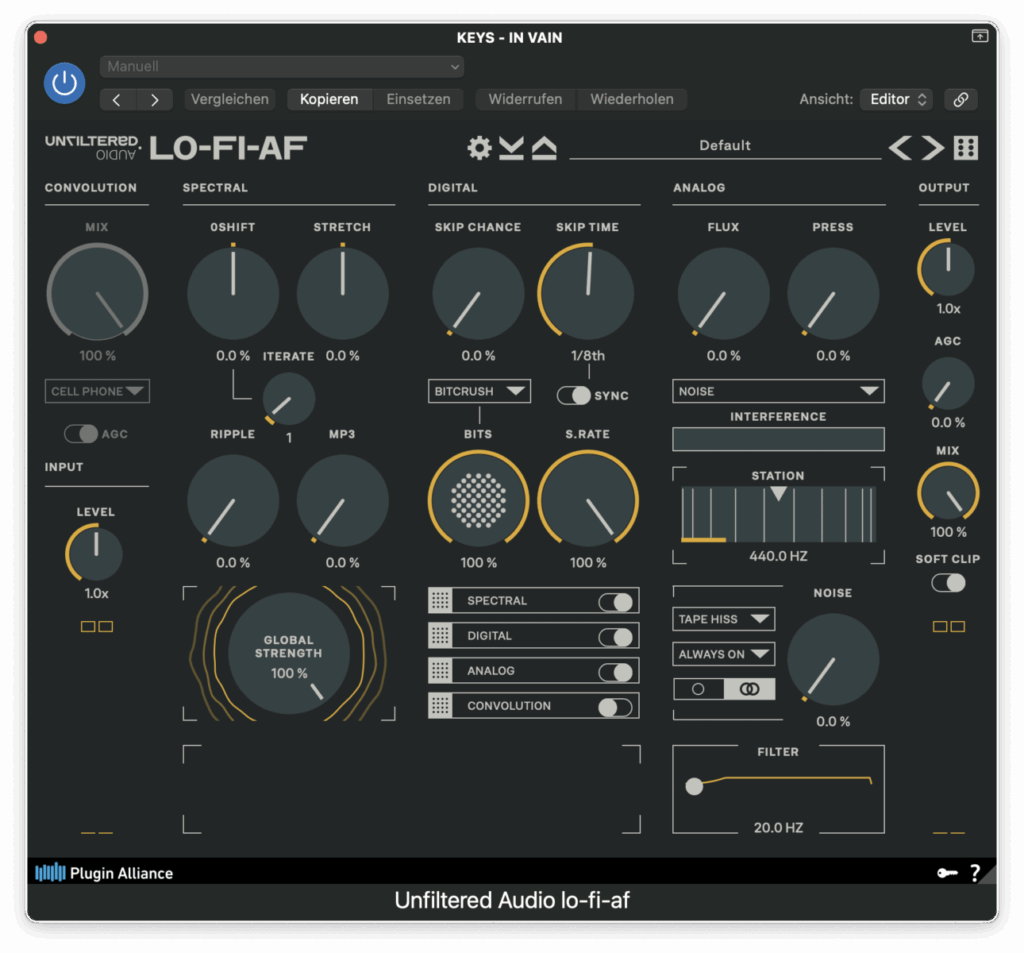Click the Global Strength knob
Viewport: 1024px width, 953px height.
[x=289, y=654]
